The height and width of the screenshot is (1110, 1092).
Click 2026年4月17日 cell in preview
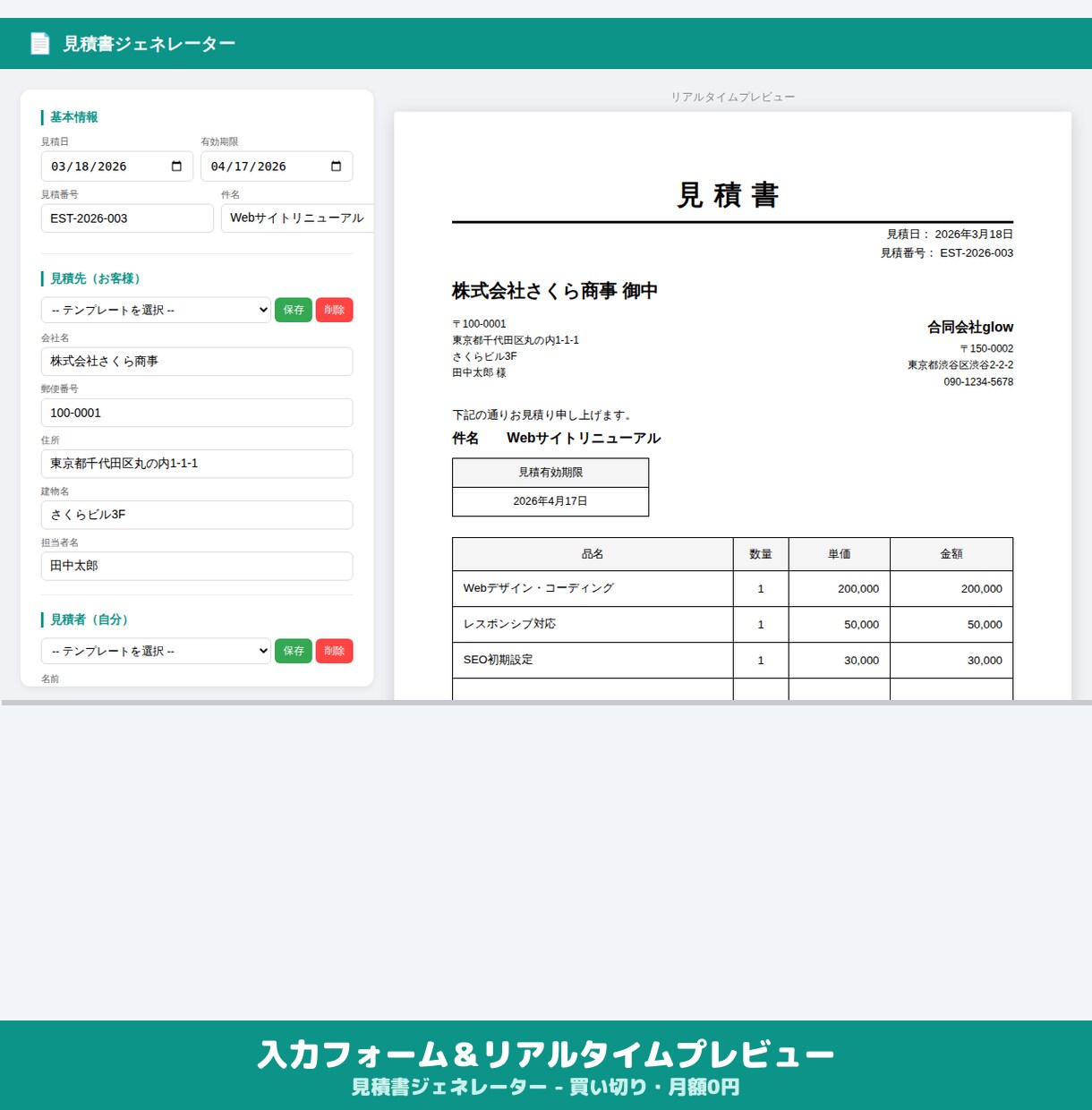tap(550, 501)
